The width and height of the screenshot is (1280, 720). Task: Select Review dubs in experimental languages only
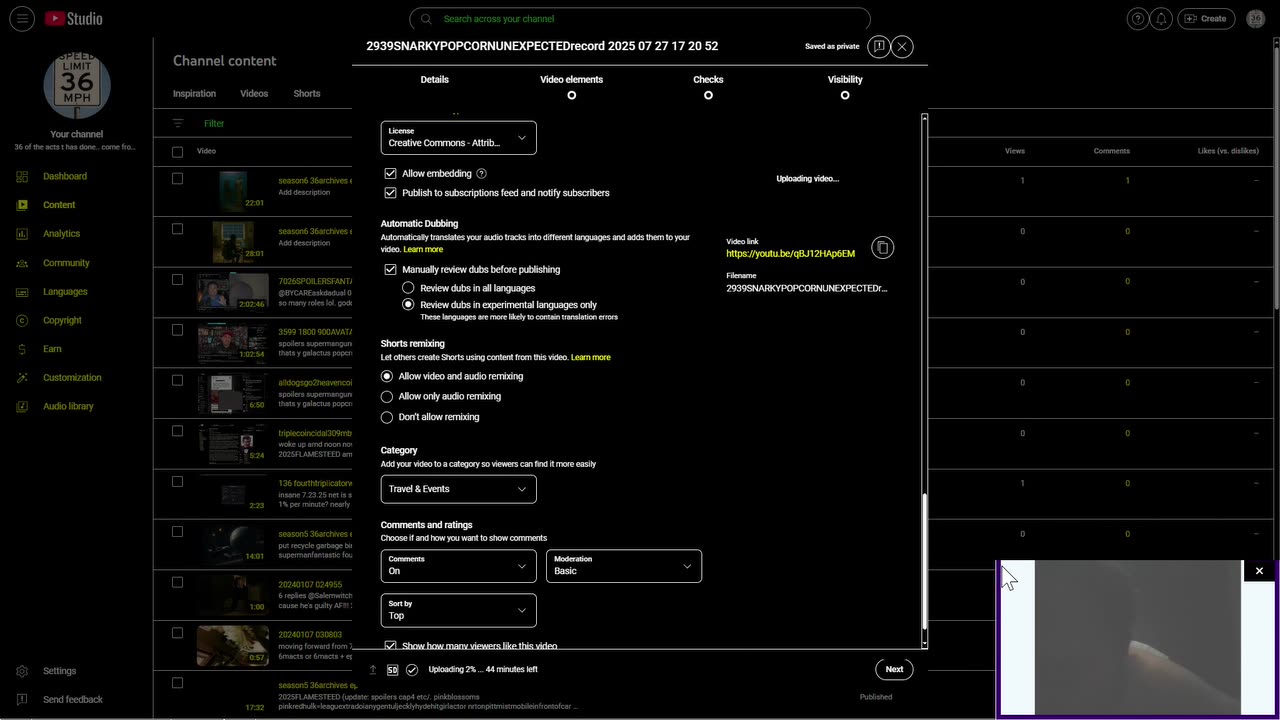tap(408, 304)
